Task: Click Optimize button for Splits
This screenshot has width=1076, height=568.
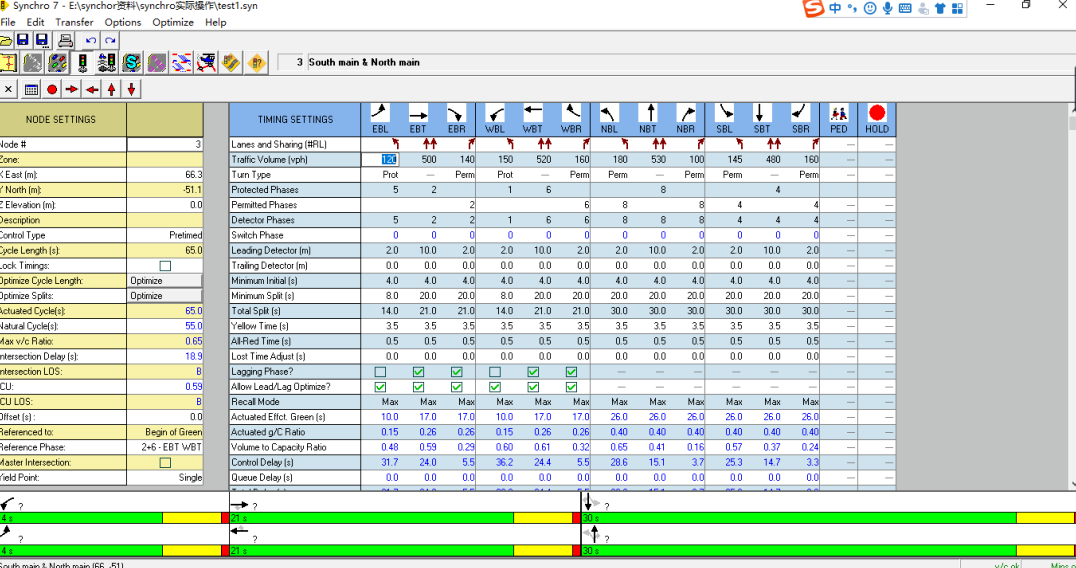Action: 165,296
